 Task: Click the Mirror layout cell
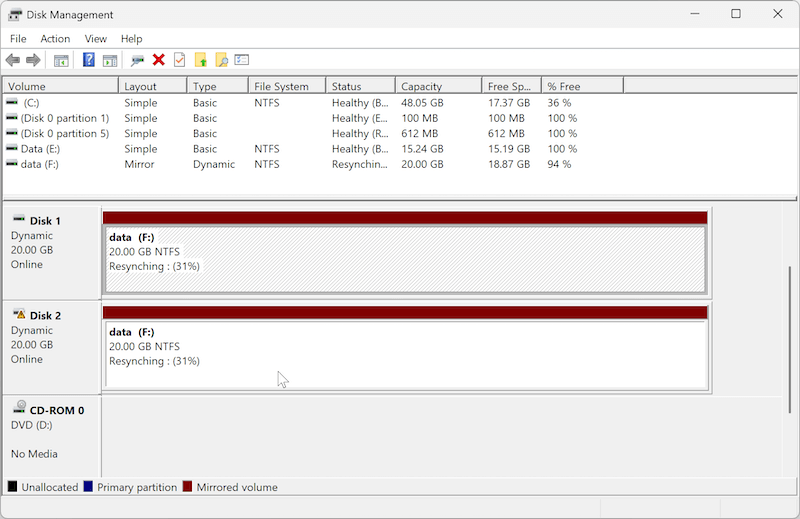(139, 164)
